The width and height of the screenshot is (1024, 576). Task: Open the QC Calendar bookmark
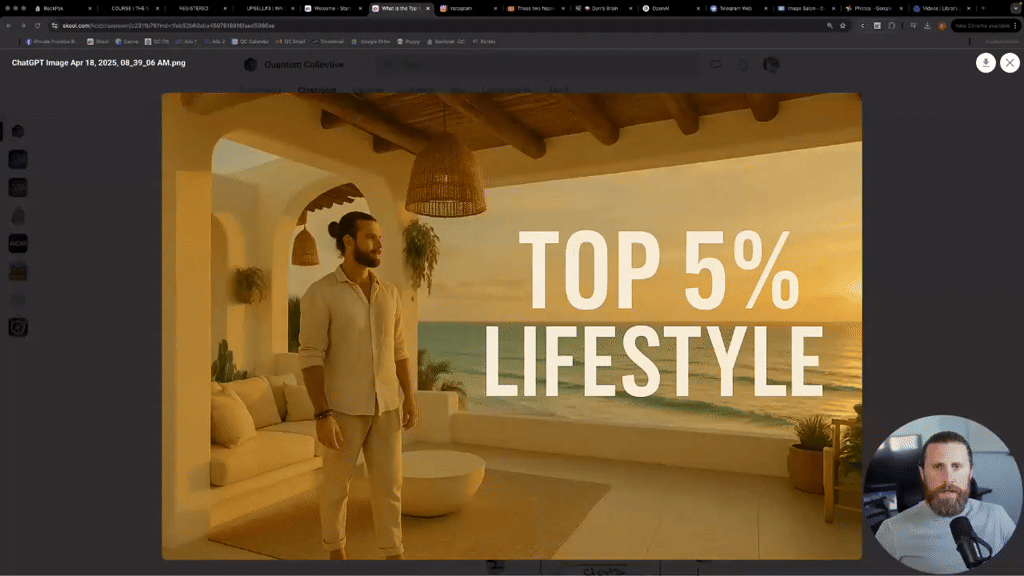(250, 41)
